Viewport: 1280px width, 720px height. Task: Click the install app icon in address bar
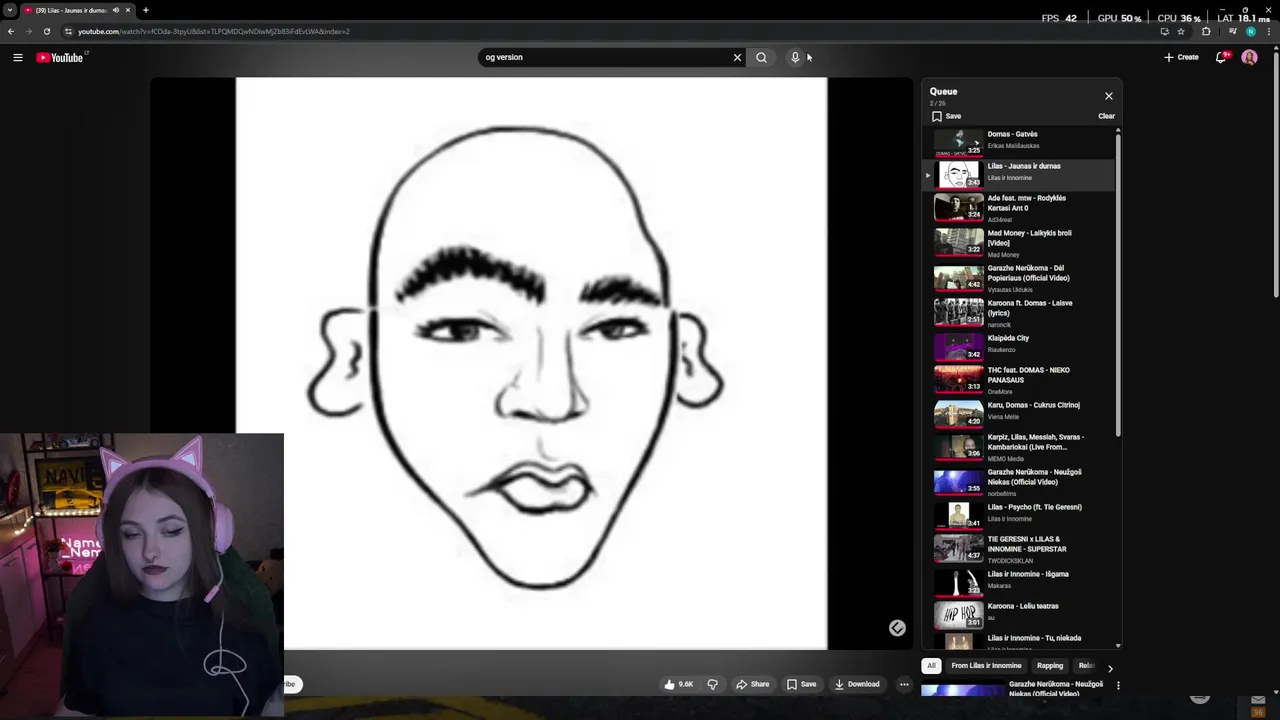point(1164,31)
